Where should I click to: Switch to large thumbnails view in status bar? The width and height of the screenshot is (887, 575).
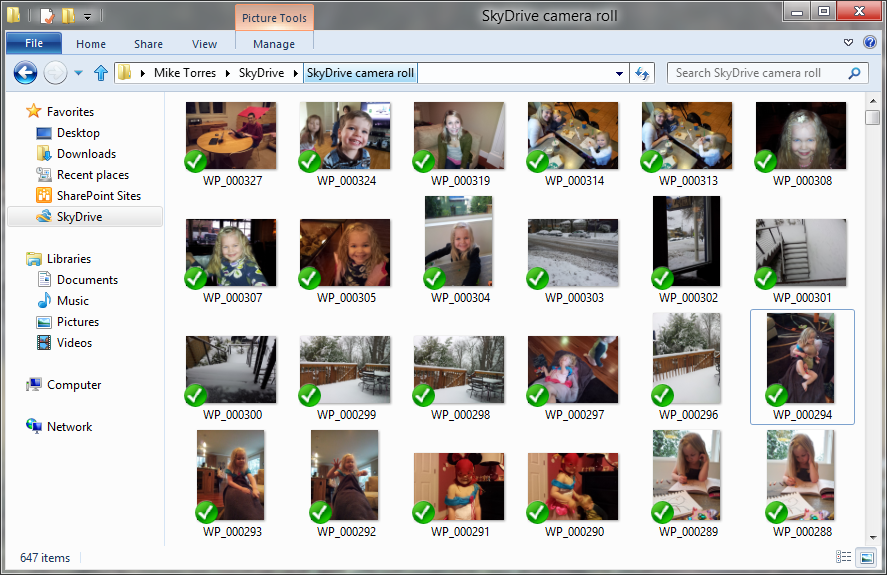(867, 557)
